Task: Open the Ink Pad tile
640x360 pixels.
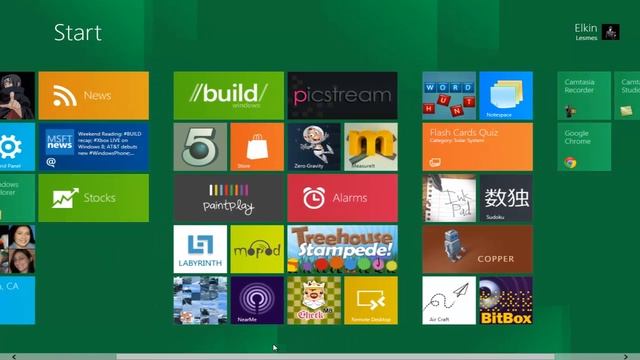Action: (x=449, y=198)
